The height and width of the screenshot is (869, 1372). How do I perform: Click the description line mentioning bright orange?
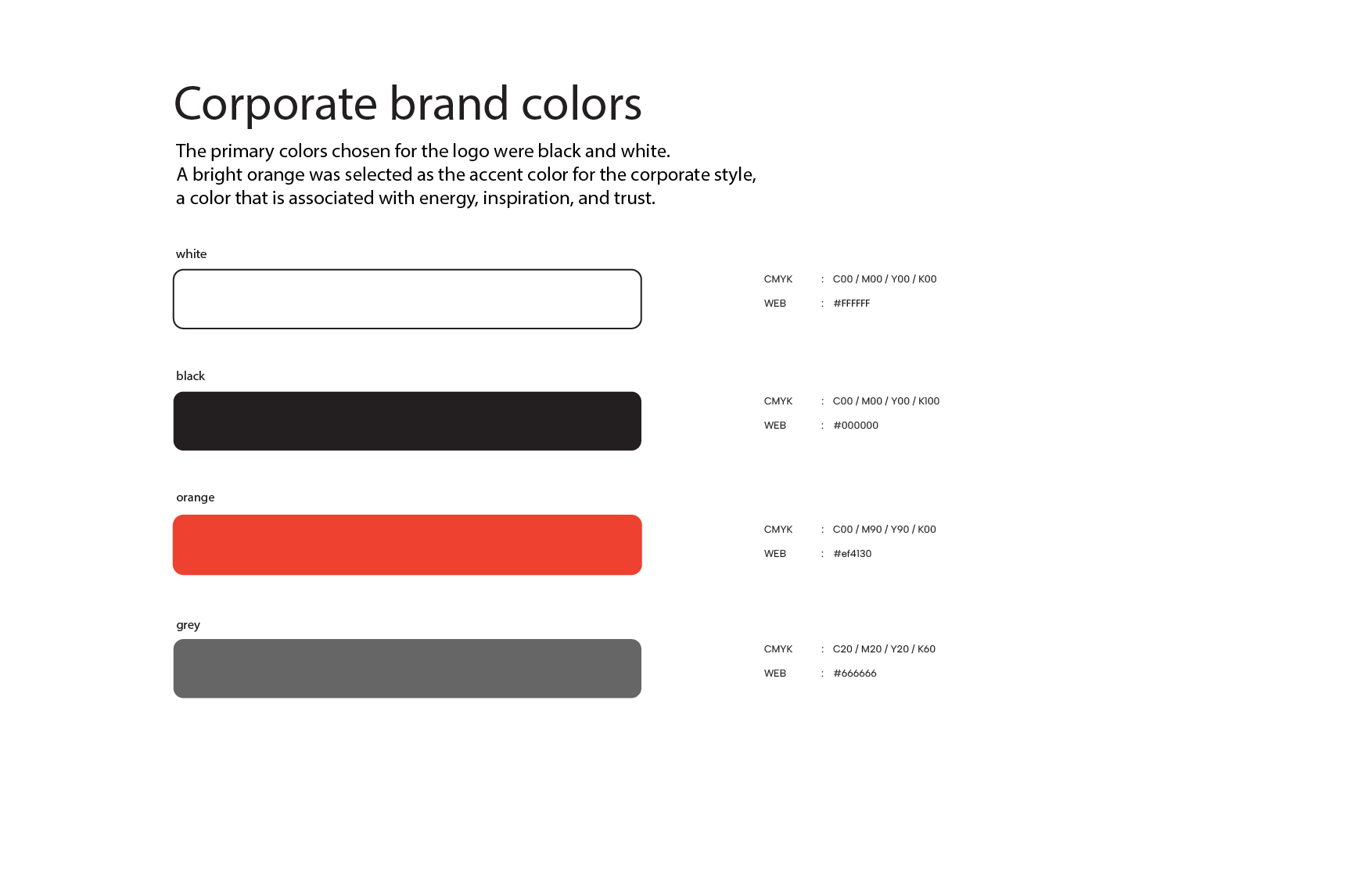pos(465,174)
